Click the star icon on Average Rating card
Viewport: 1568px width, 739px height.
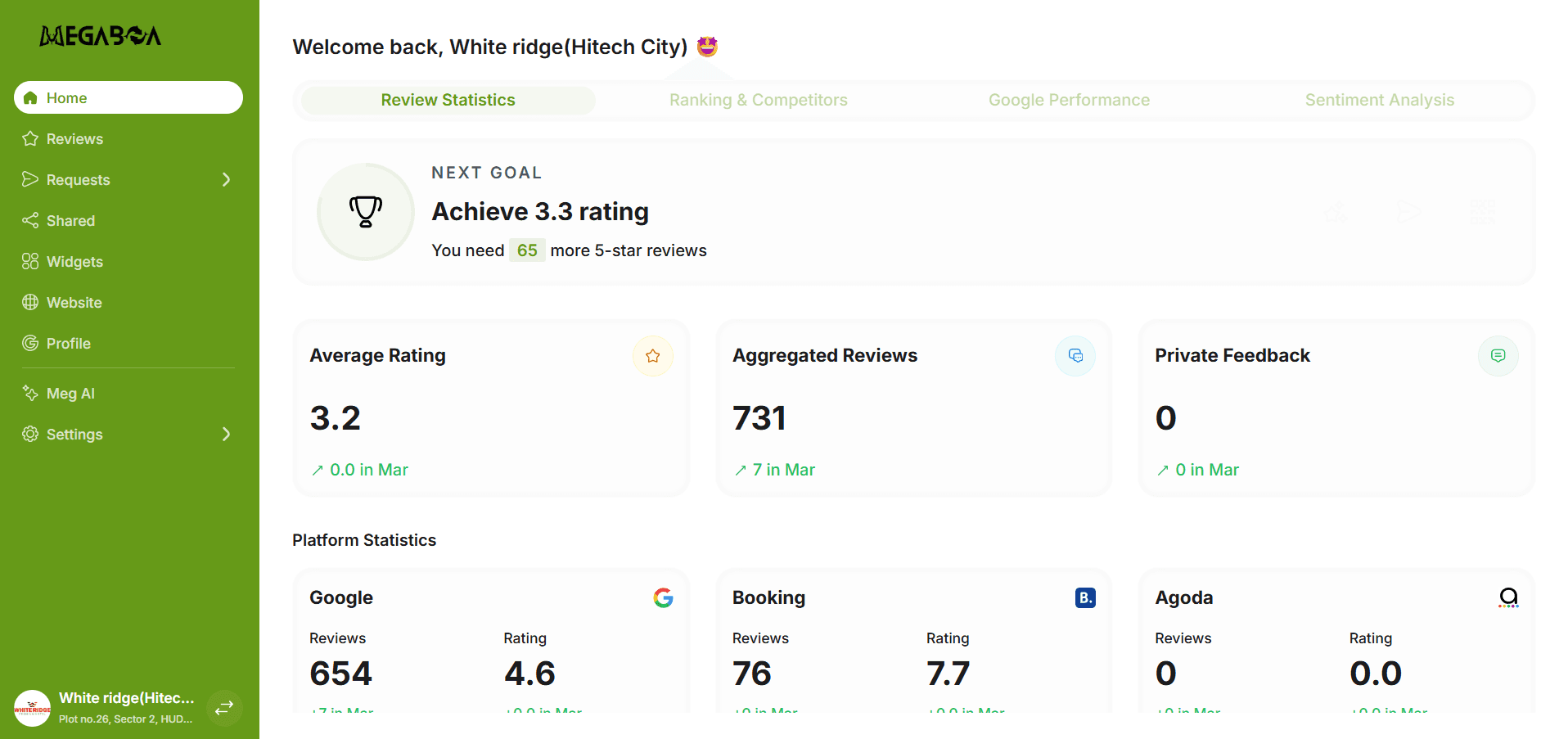pos(653,356)
